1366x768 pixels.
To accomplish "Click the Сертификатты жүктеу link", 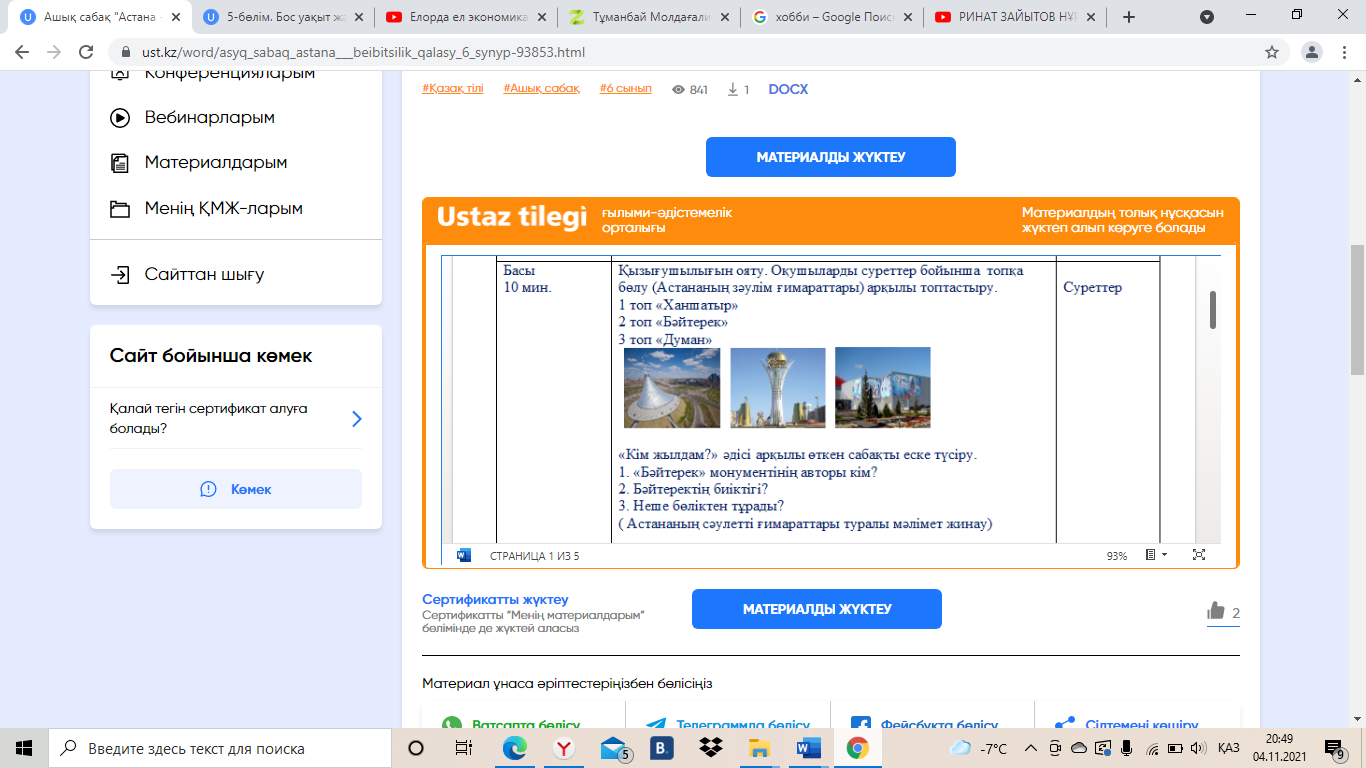I will (495, 599).
